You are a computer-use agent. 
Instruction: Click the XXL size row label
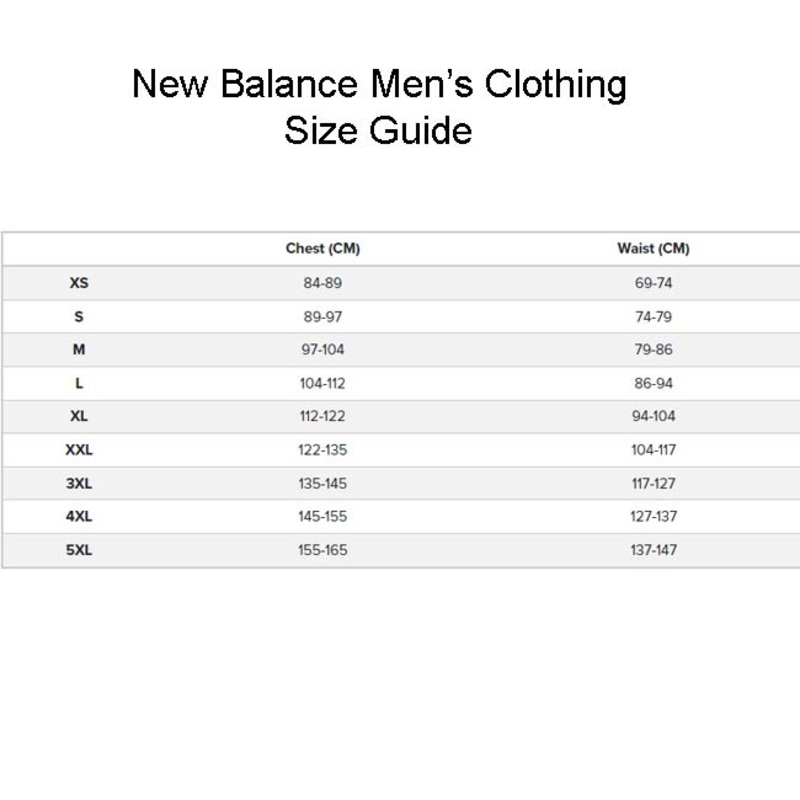coord(79,450)
